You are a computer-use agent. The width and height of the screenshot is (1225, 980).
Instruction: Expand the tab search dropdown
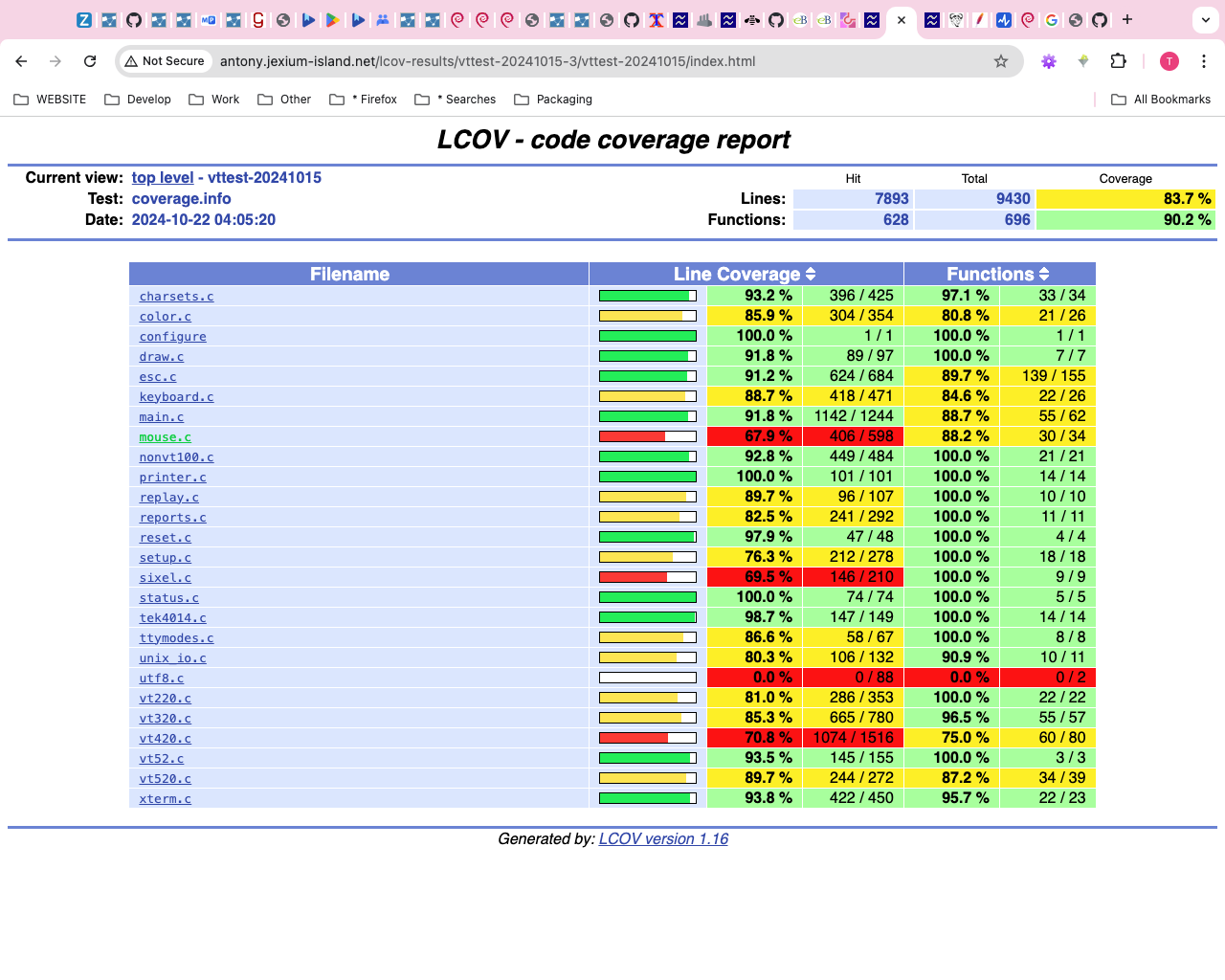[x=1206, y=19]
